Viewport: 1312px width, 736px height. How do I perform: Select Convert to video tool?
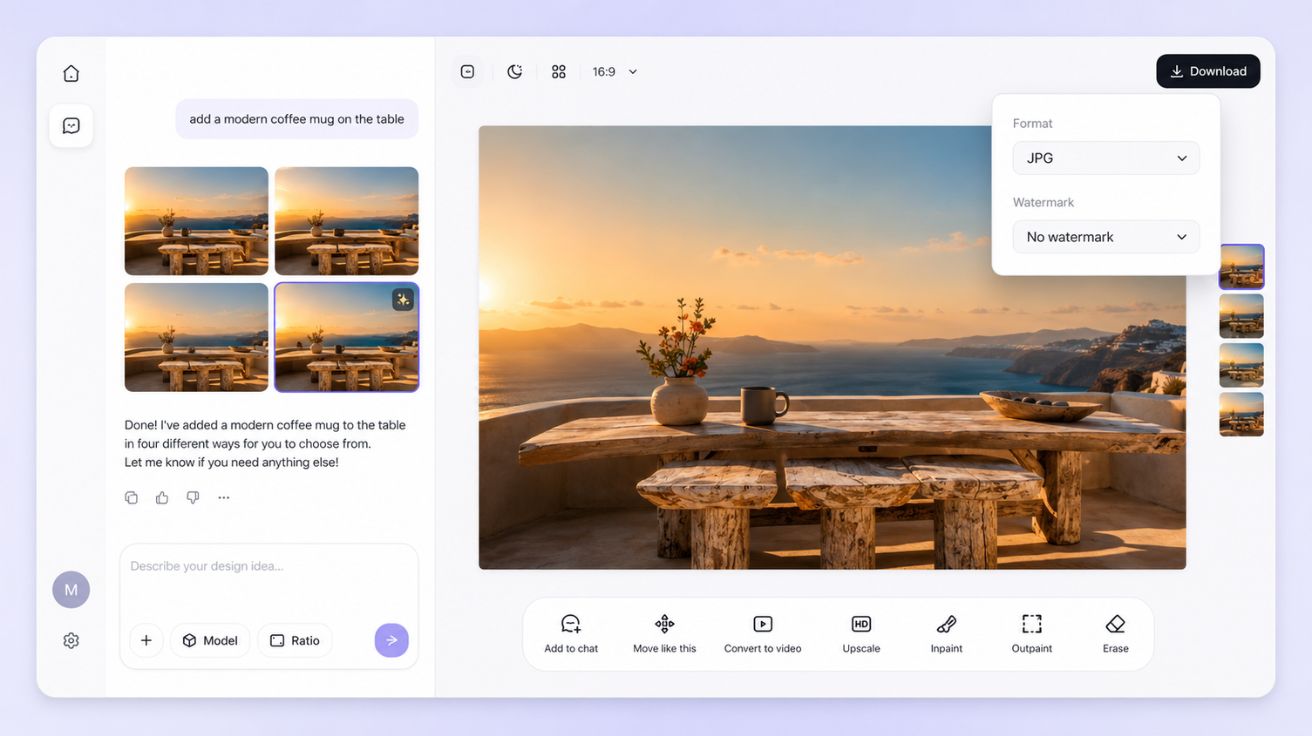[763, 634]
